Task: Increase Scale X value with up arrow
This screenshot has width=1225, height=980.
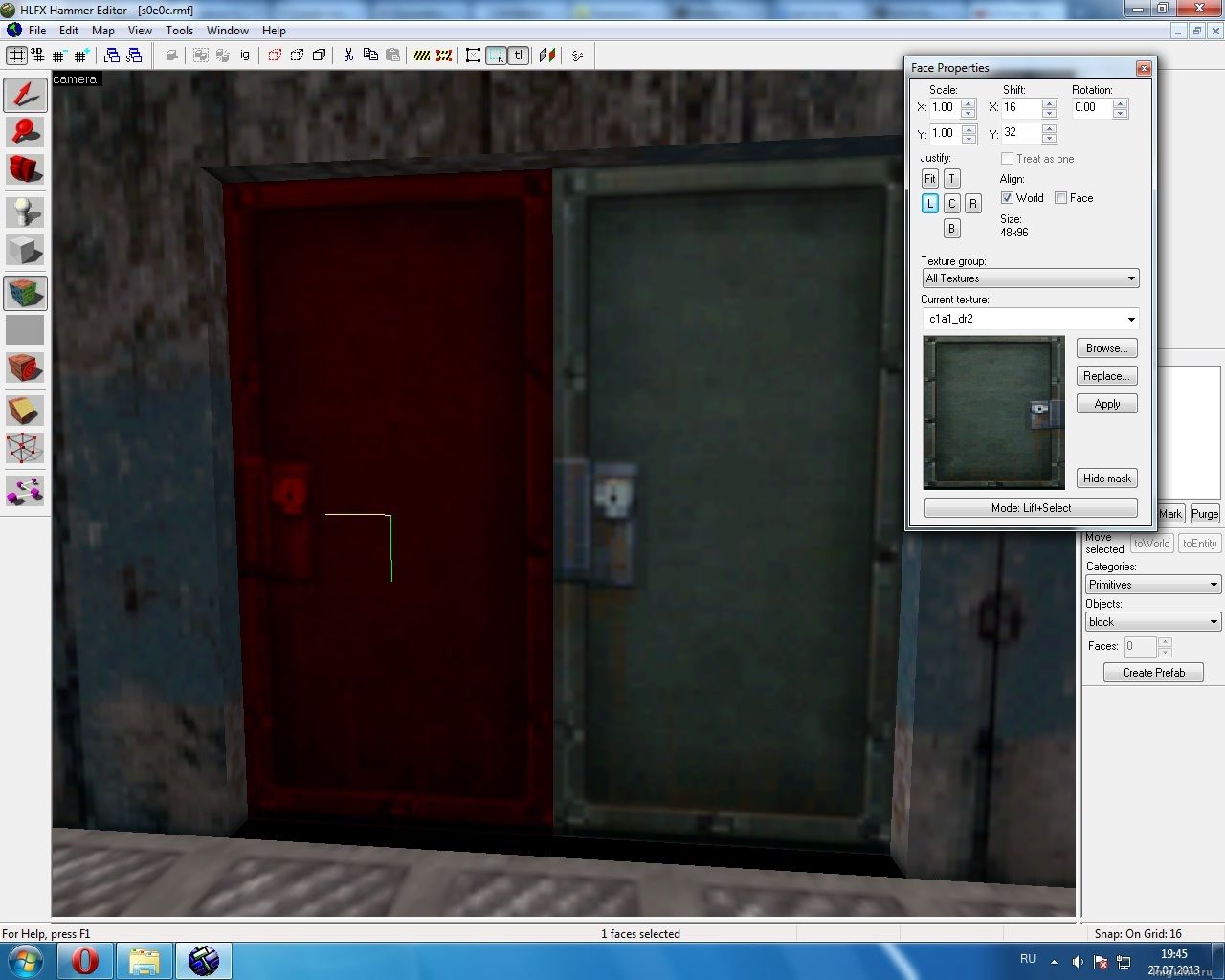Action: (x=969, y=103)
